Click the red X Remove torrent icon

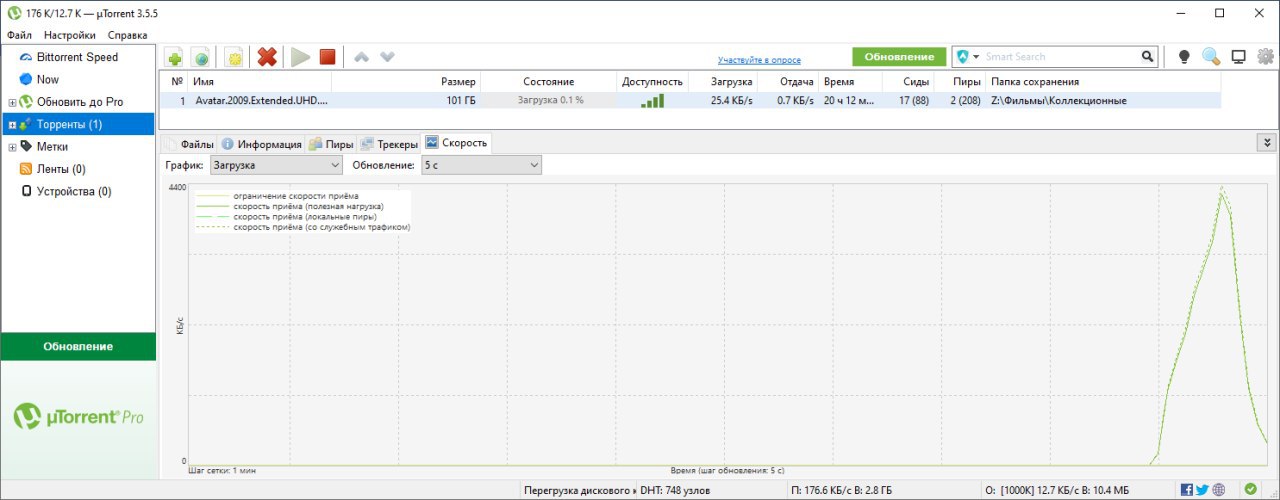[x=267, y=57]
